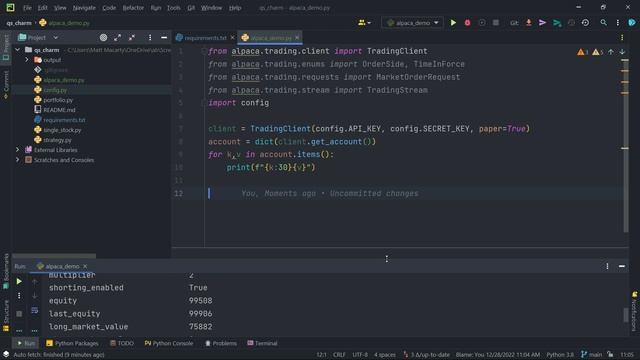The width and height of the screenshot is (640, 360).
Task: Click the main Git branch widget
Action: (591, 355)
